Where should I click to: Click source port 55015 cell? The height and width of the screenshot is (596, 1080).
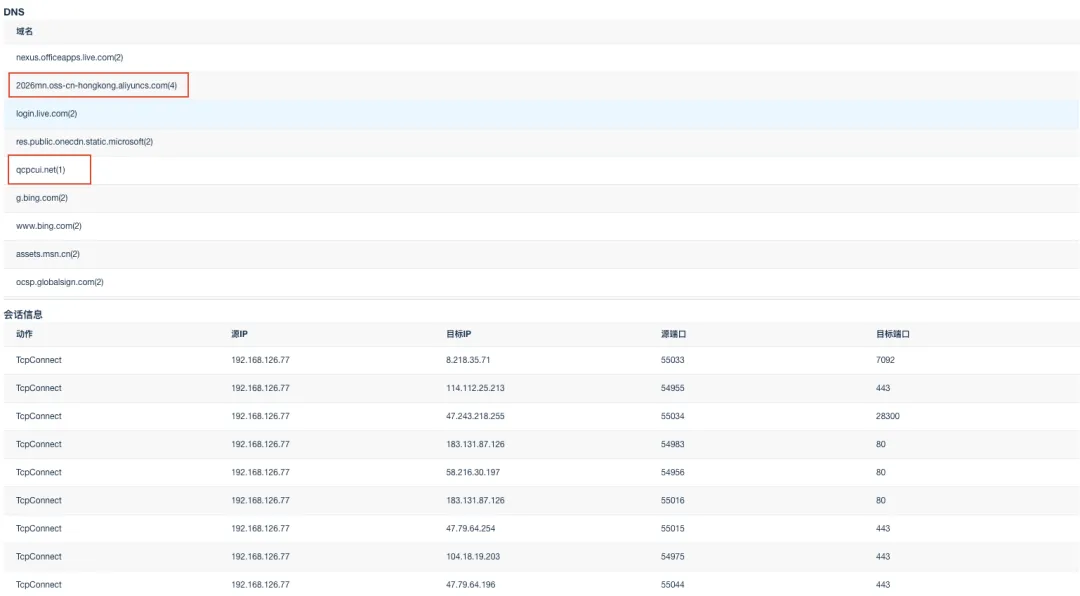pos(673,528)
